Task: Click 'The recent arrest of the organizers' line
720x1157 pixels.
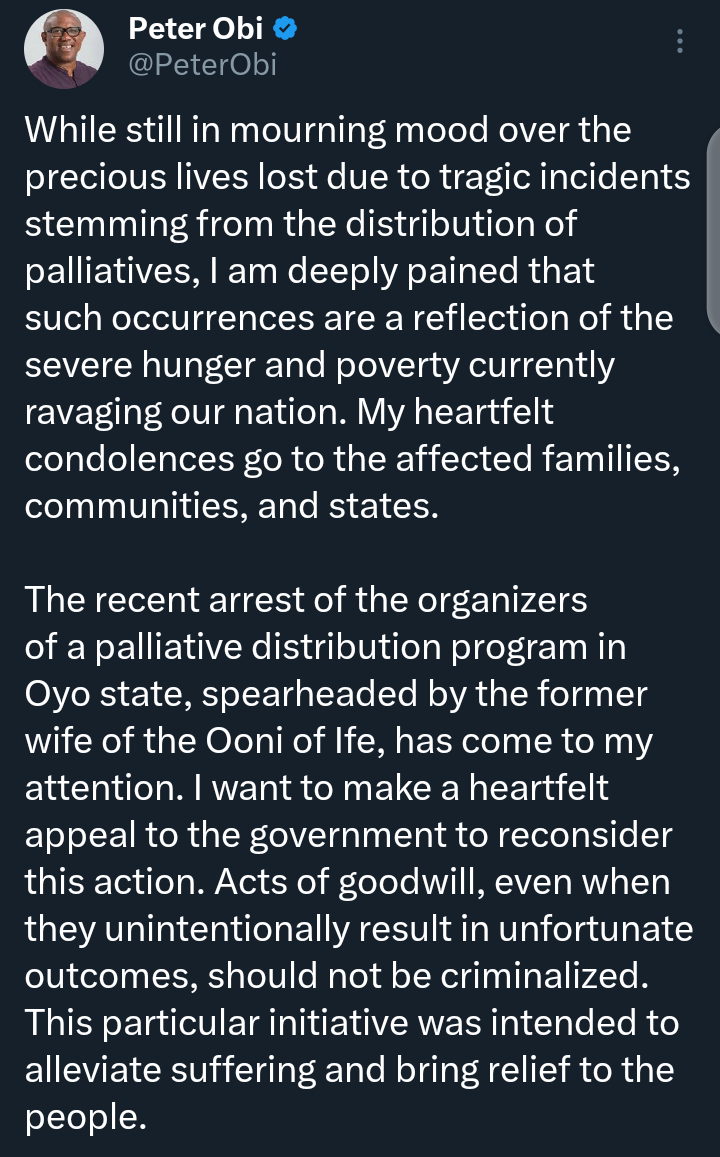Action: click(x=306, y=601)
